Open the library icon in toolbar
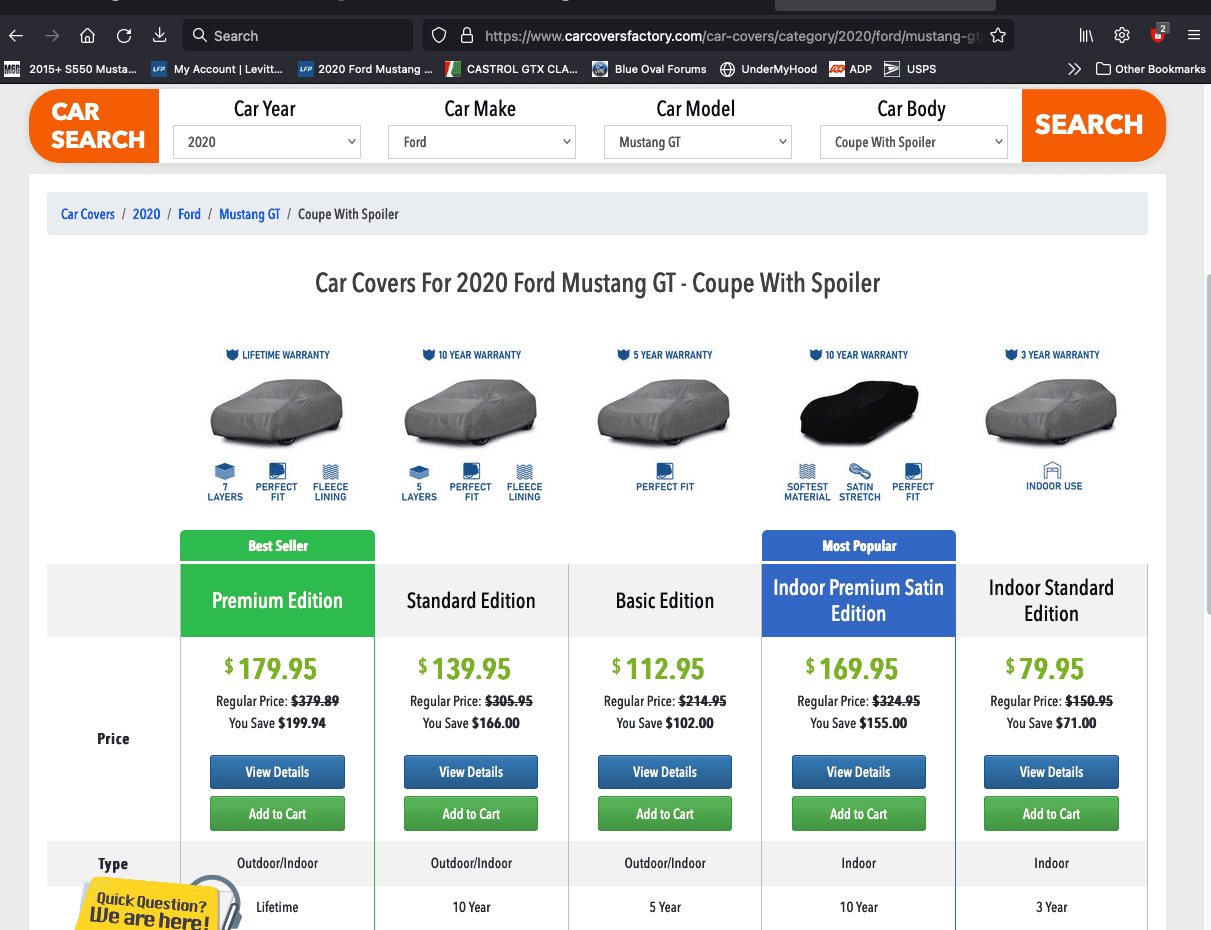This screenshot has height=930, width=1211. [1086, 36]
